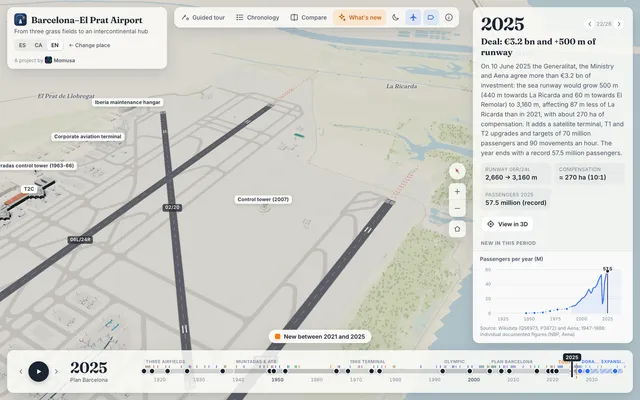Screen dimensions: 640x400
Task: Click 'NEW IN THIS PERIOD' section heading
Action: [508, 243]
